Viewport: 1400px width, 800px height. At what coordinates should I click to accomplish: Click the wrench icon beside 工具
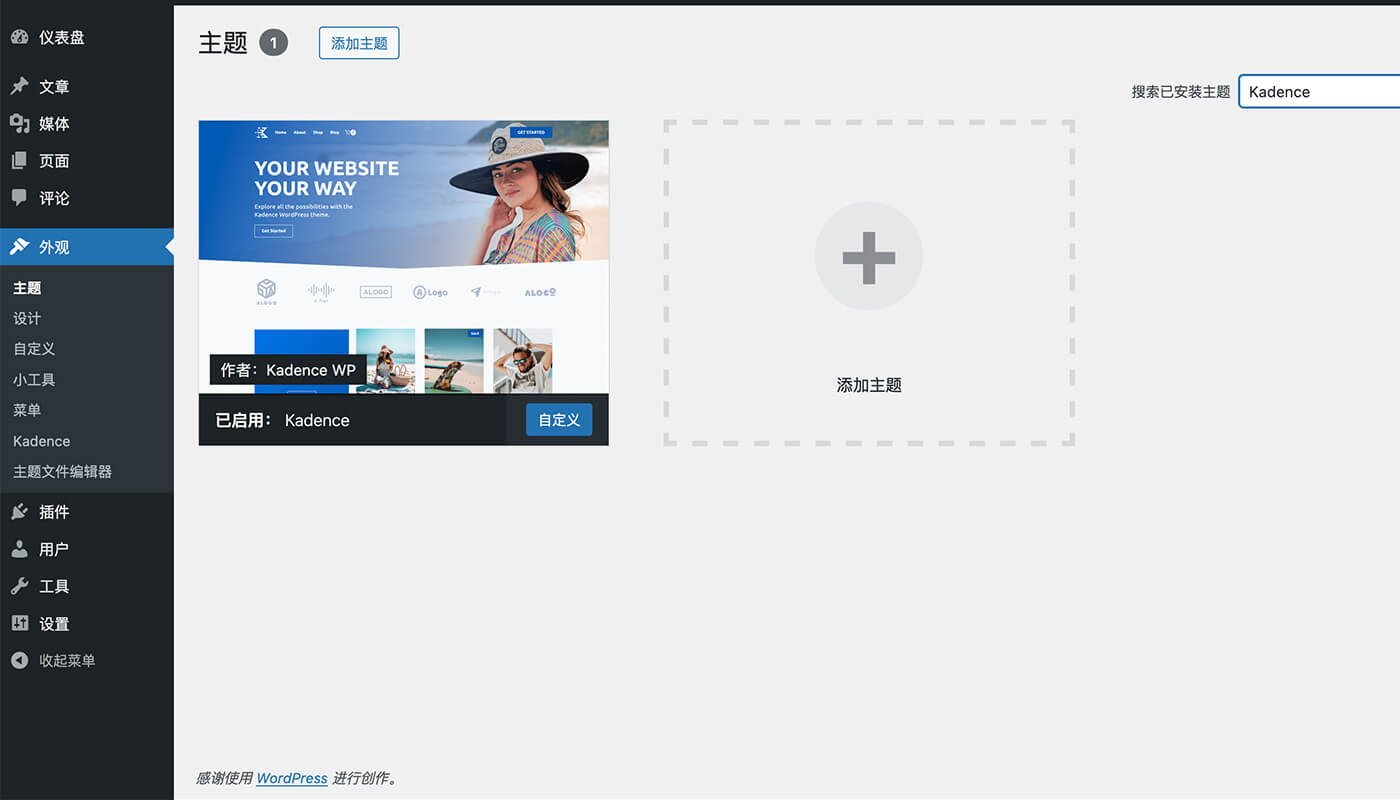(19, 586)
